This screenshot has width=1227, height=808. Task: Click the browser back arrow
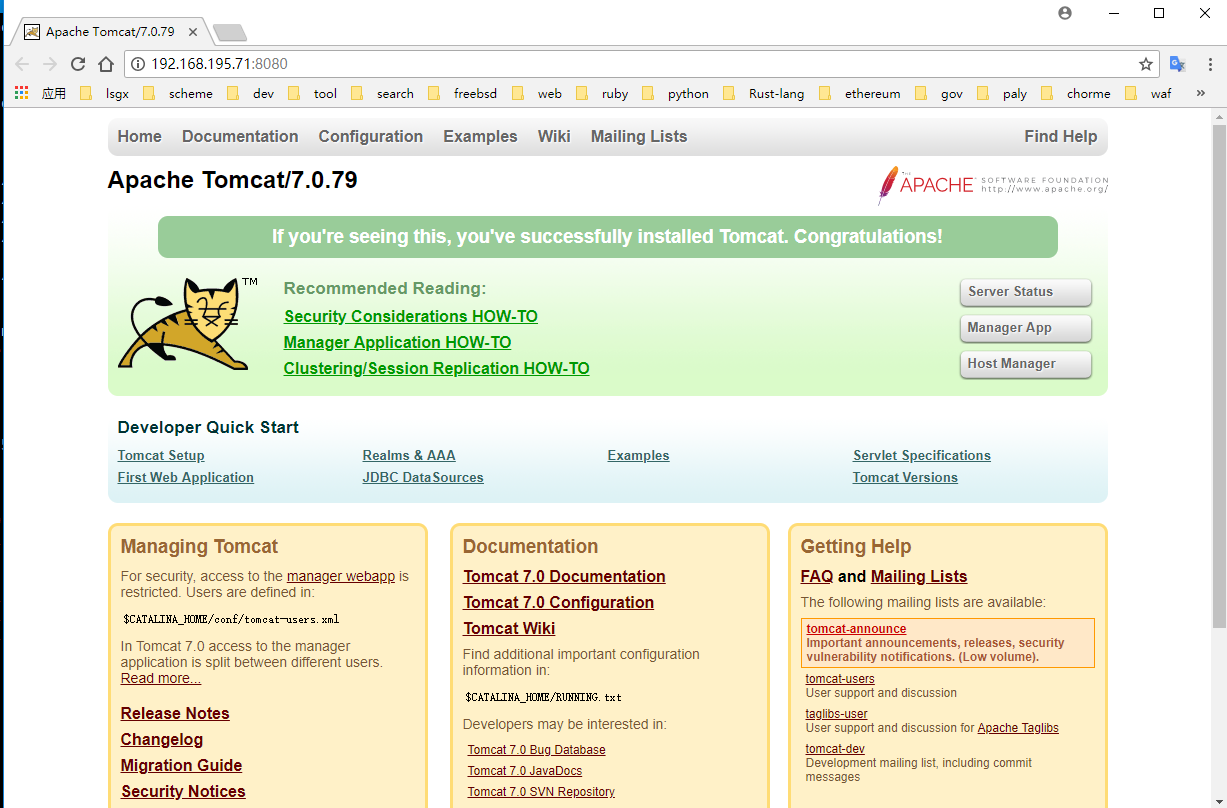(22, 64)
